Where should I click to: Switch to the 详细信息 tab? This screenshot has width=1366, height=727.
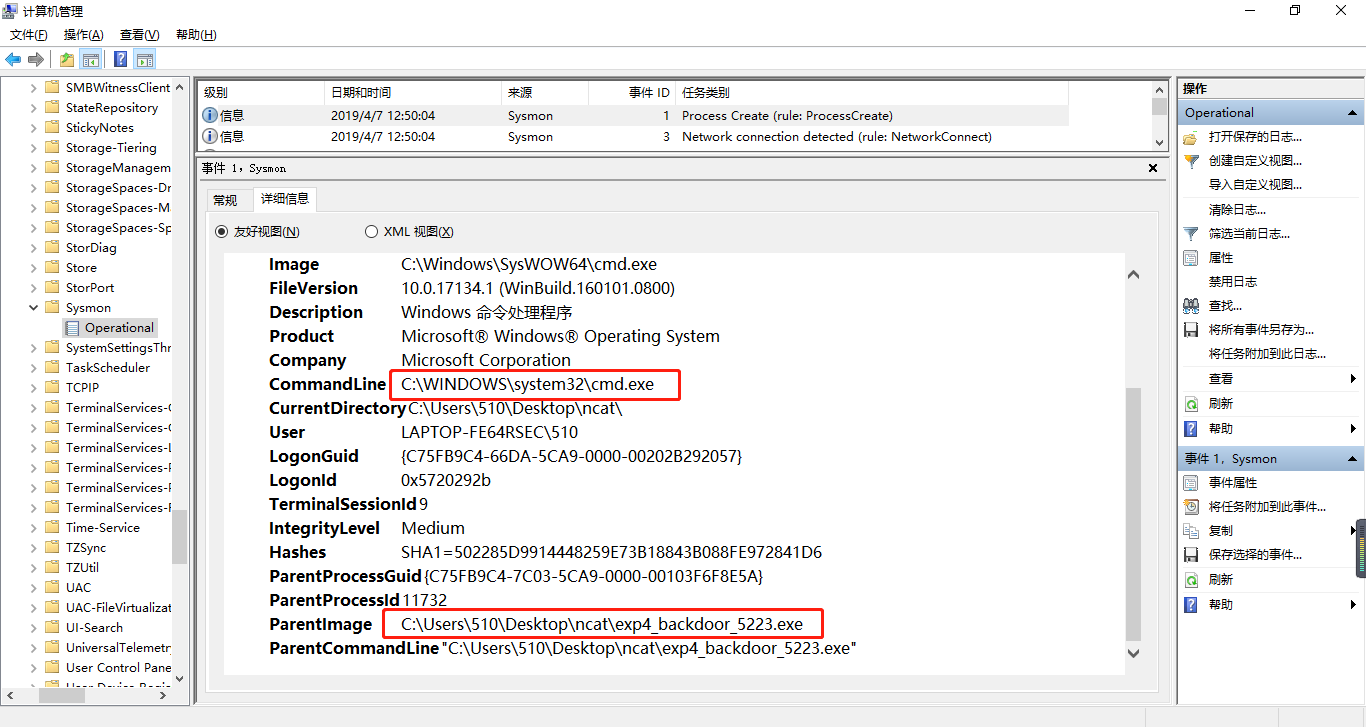[x=285, y=199]
